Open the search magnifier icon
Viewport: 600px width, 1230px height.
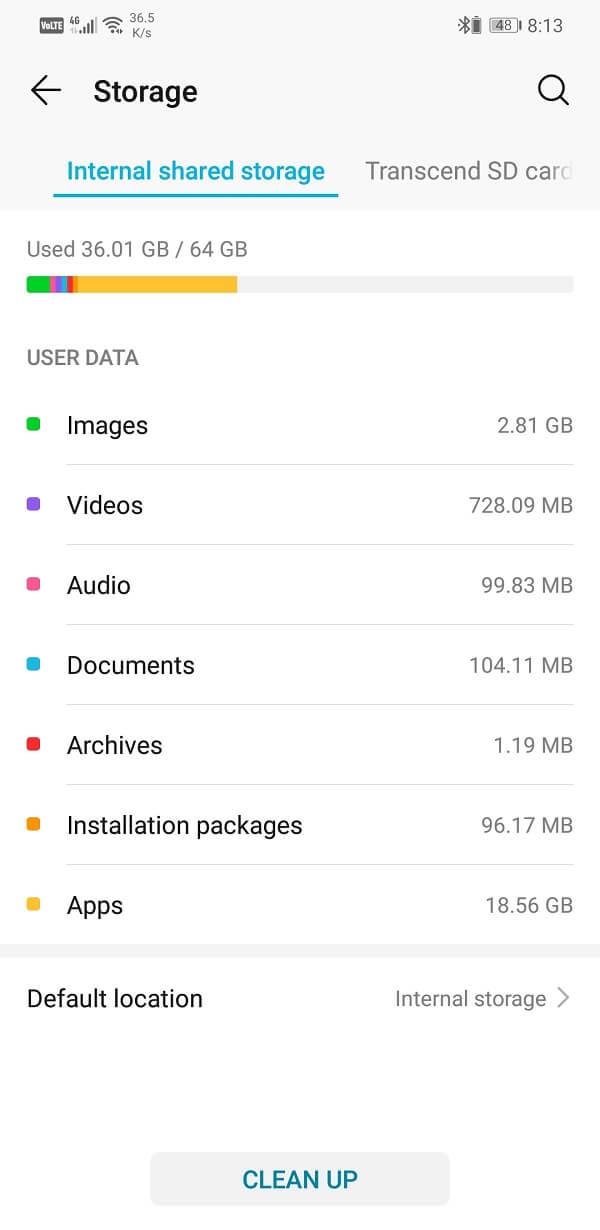point(553,91)
